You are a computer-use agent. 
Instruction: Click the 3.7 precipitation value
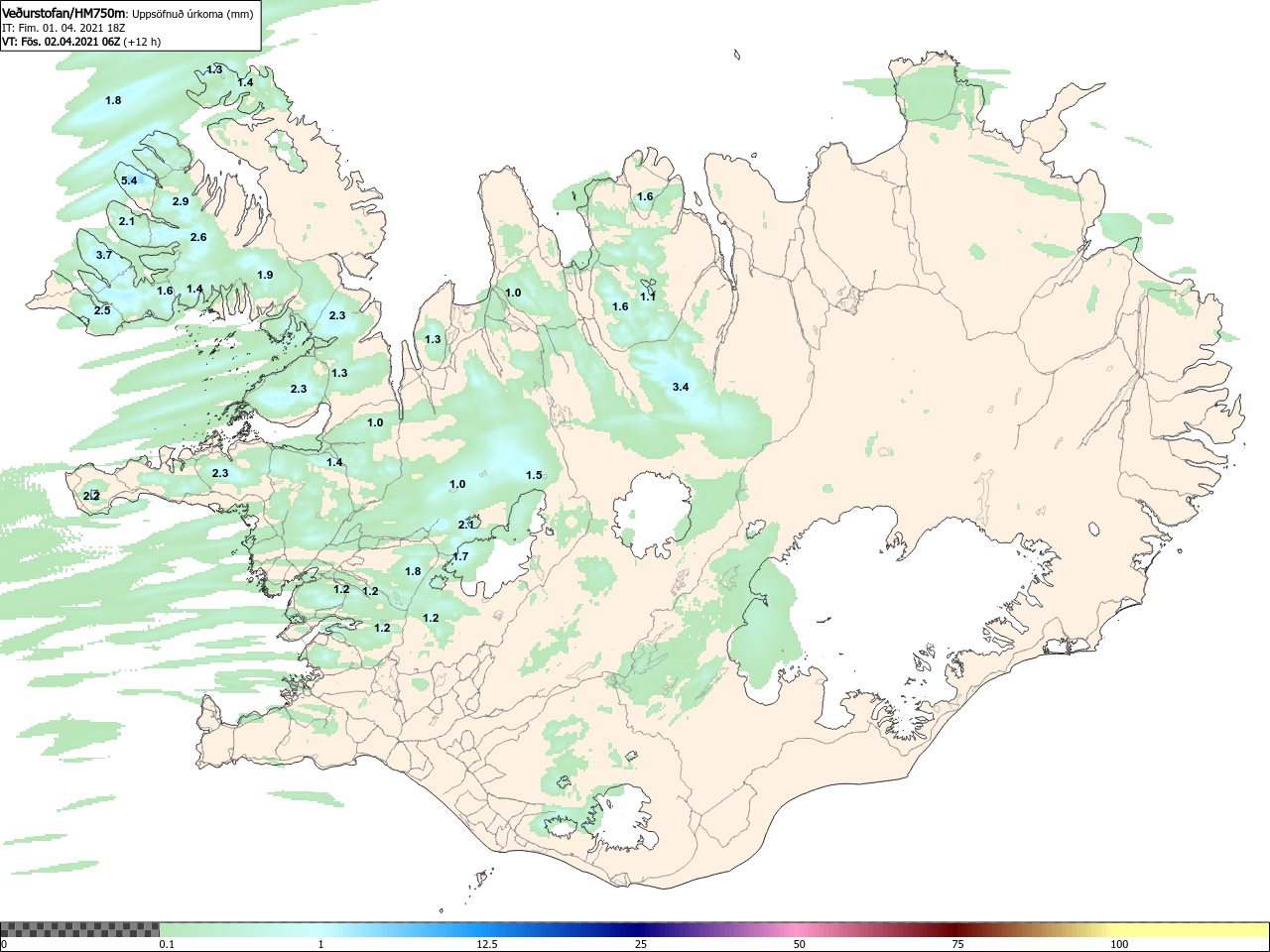(104, 255)
